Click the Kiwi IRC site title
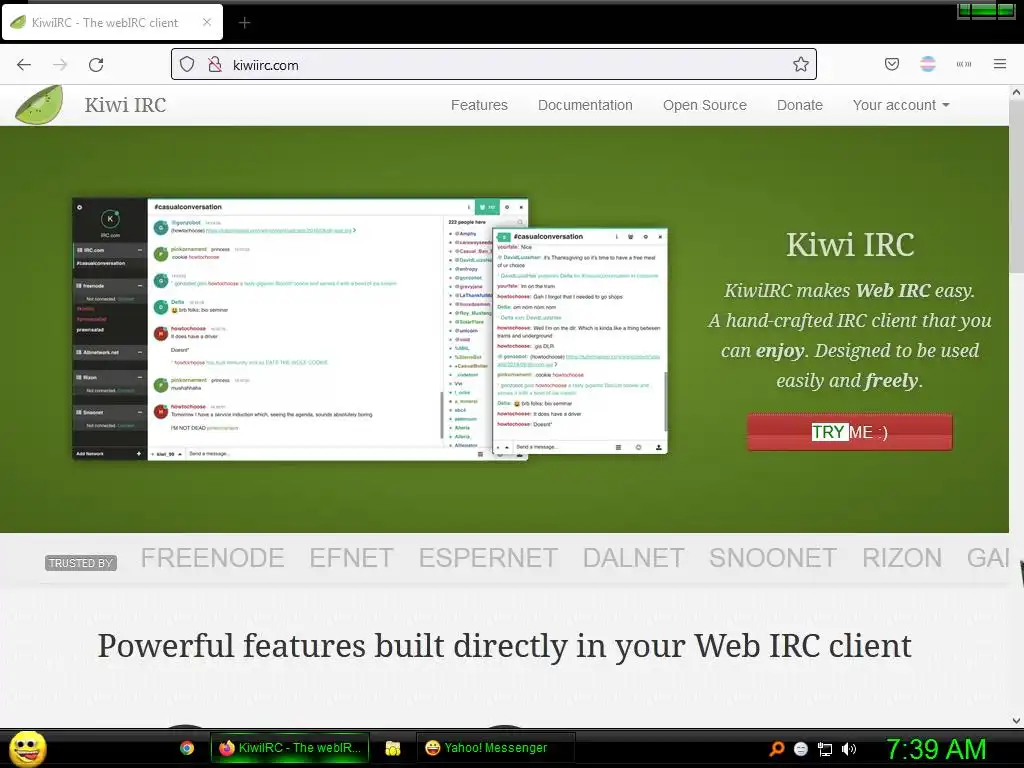This screenshot has width=1024, height=768. [x=125, y=105]
